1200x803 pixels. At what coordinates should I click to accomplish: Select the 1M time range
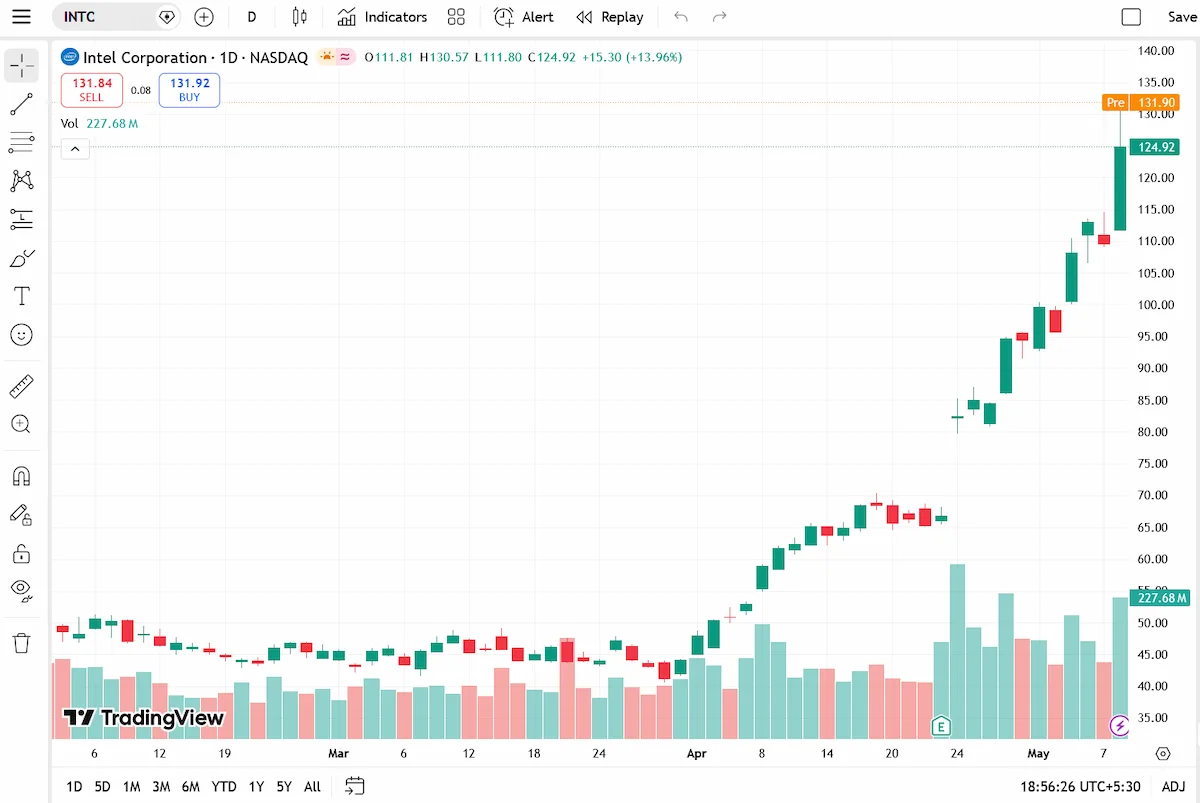pyautogui.click(x=131, y=786)
